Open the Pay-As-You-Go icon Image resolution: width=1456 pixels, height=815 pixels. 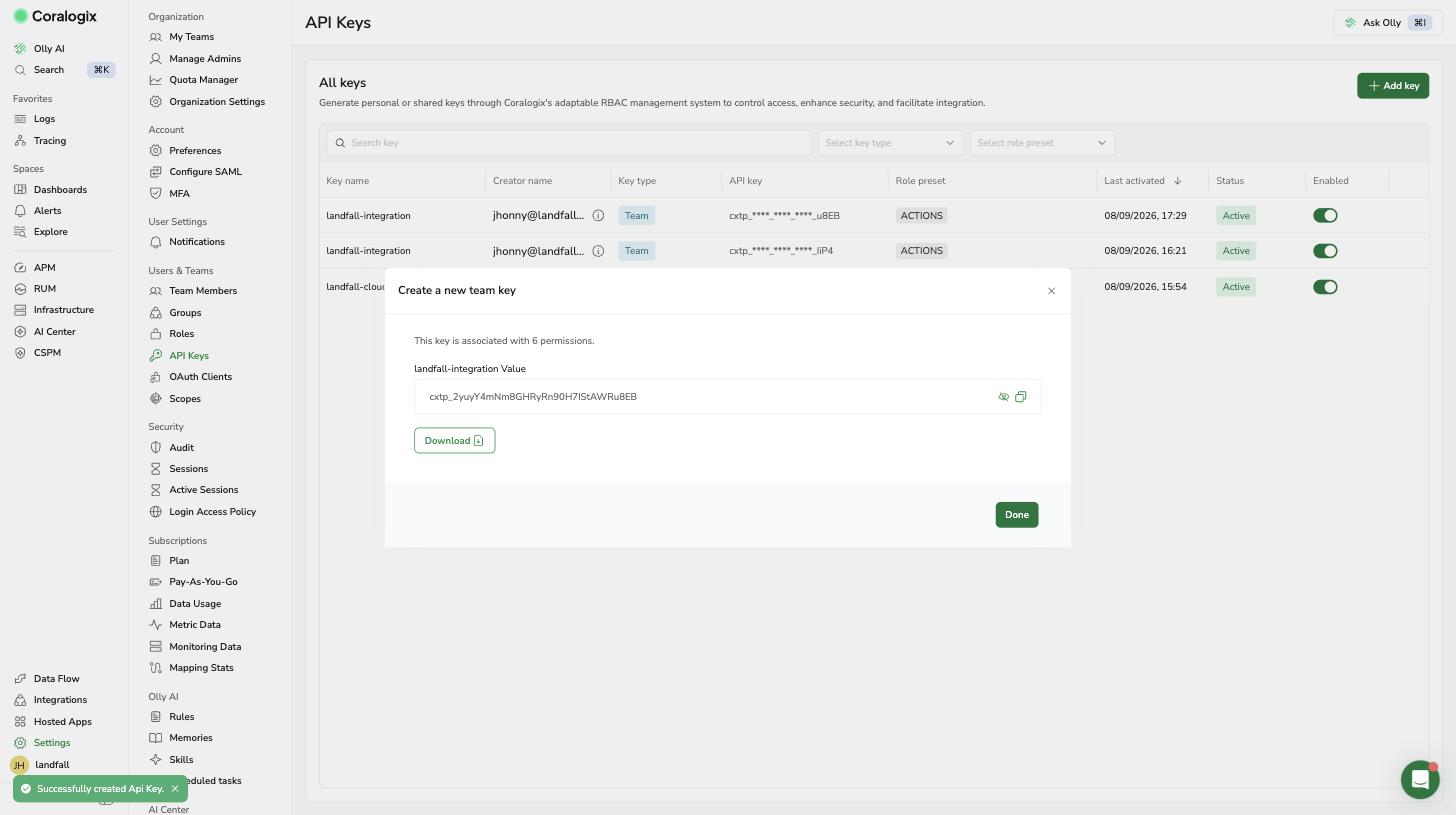155,582
